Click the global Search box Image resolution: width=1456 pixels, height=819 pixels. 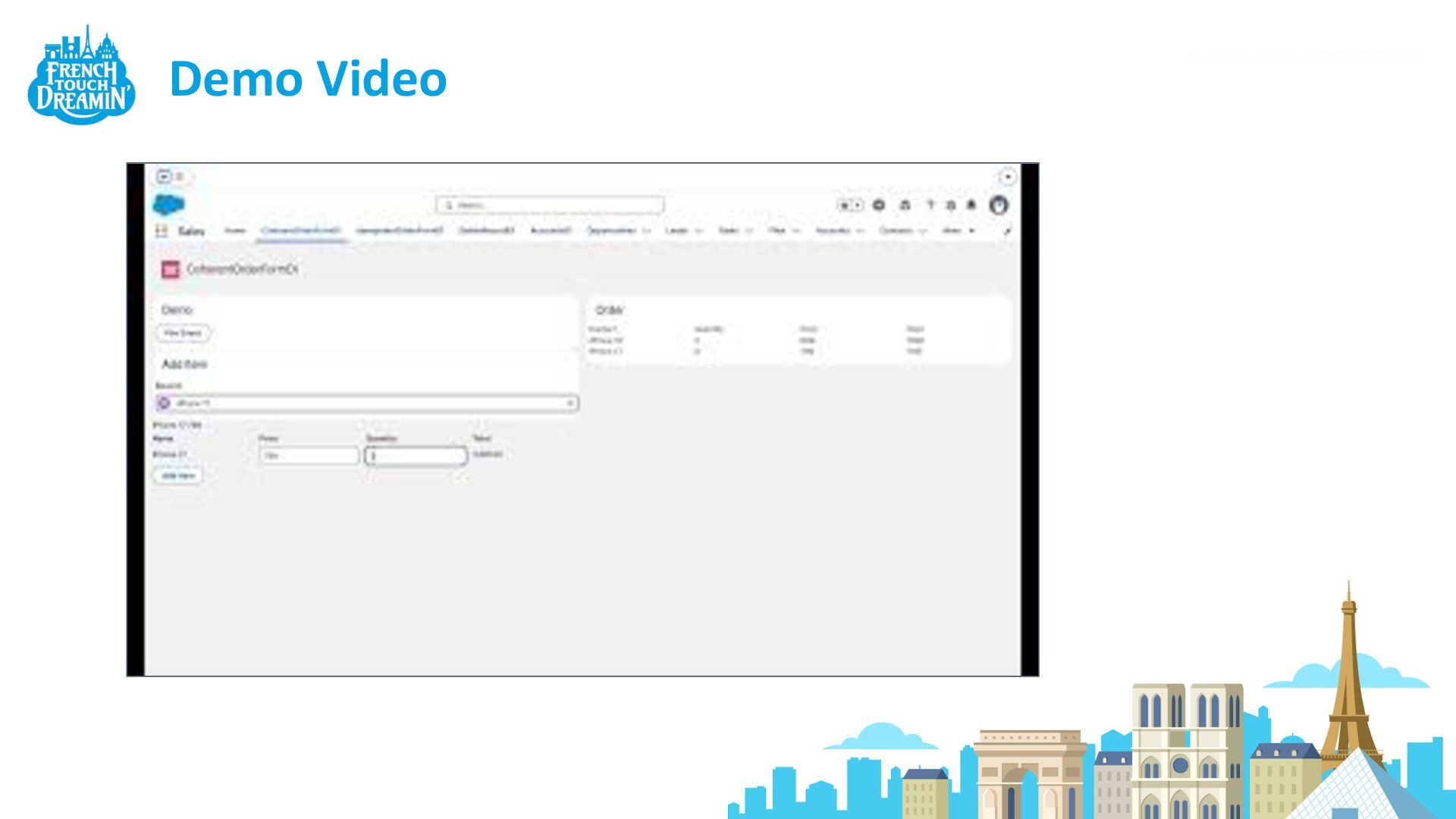tap(550, 205)
